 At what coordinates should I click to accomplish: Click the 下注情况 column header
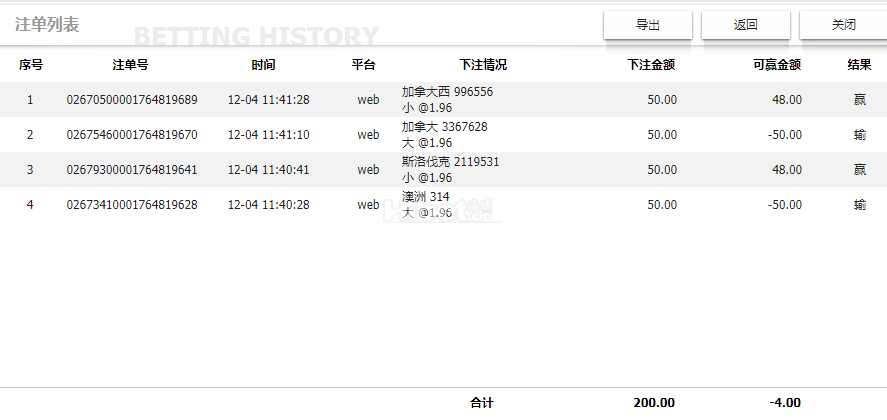pos(483,65)
